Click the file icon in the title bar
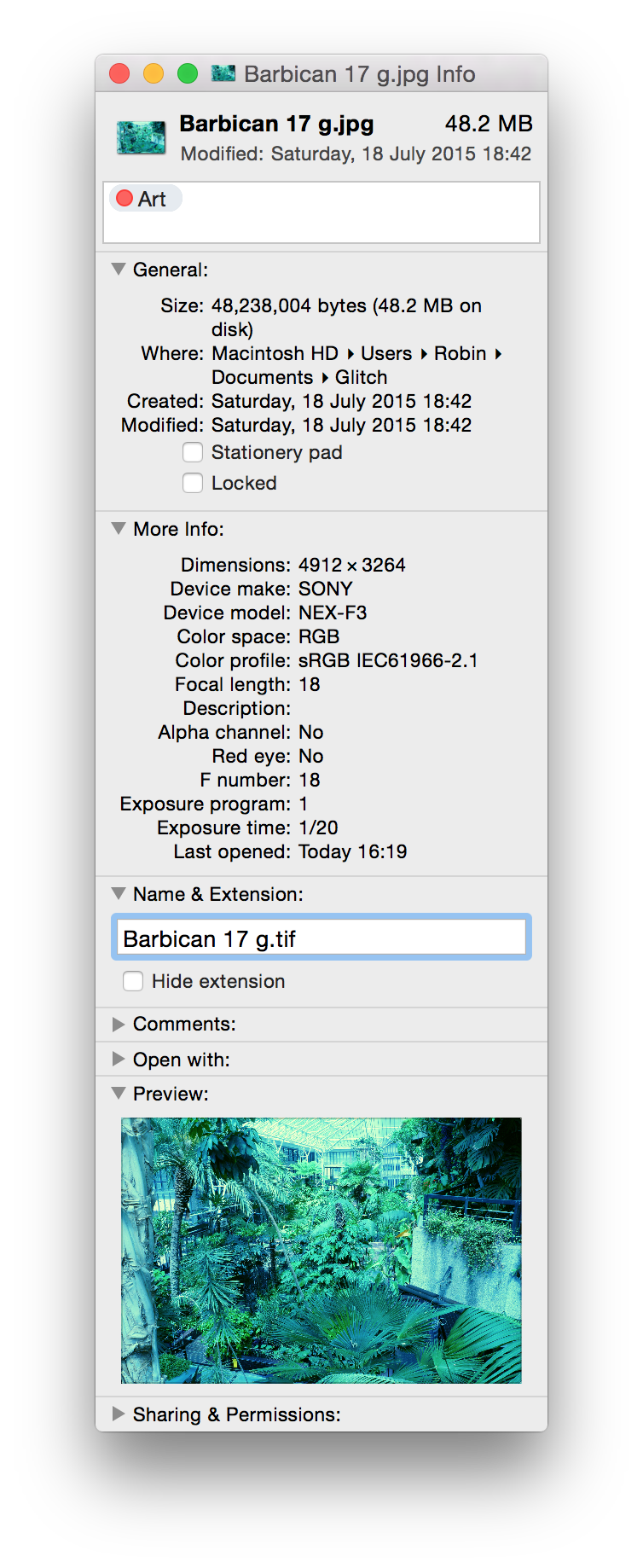643x1568 pixels. click(223, 74)
